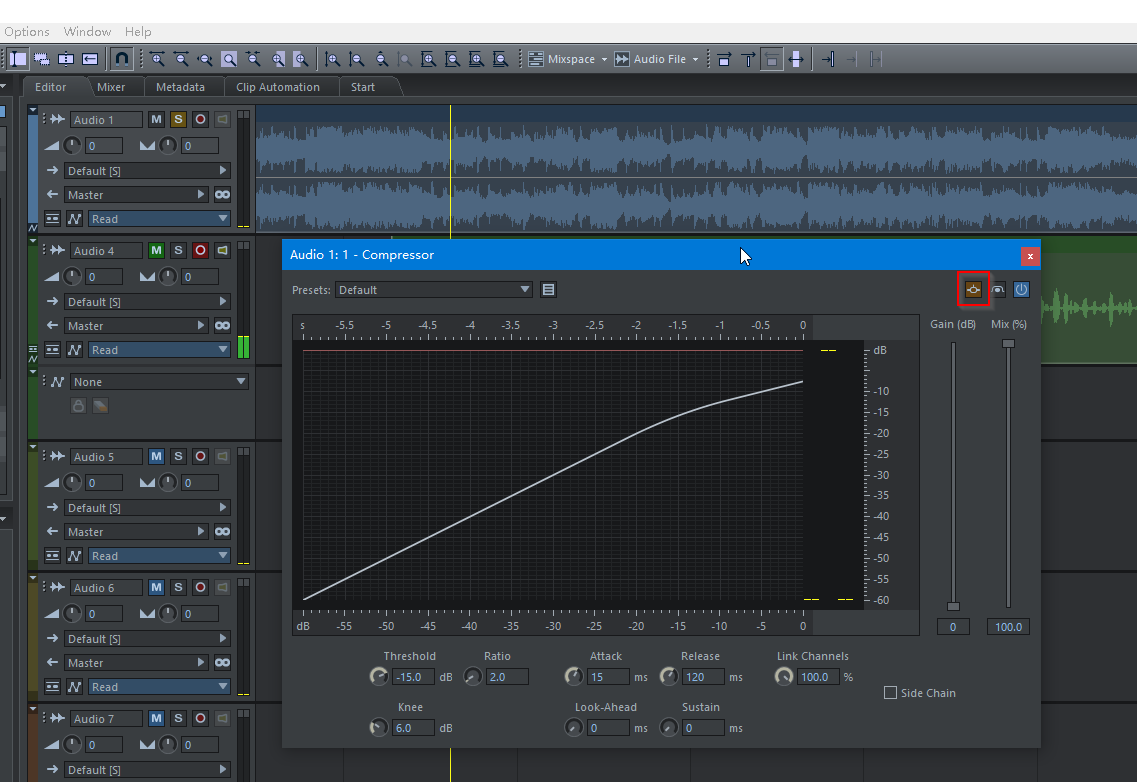Click the Compressor power icon
The image size is (1137, 782).
(1021, 290)
